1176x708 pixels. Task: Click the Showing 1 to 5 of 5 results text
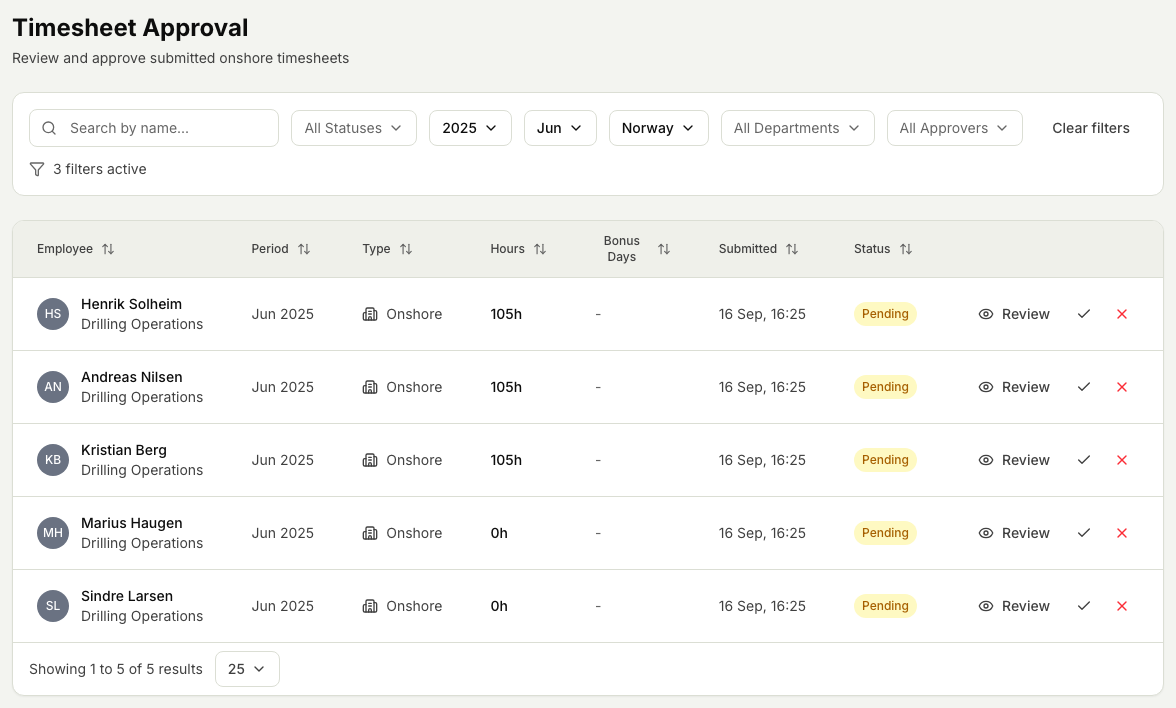pyautogui.click(x=116, y=669)
